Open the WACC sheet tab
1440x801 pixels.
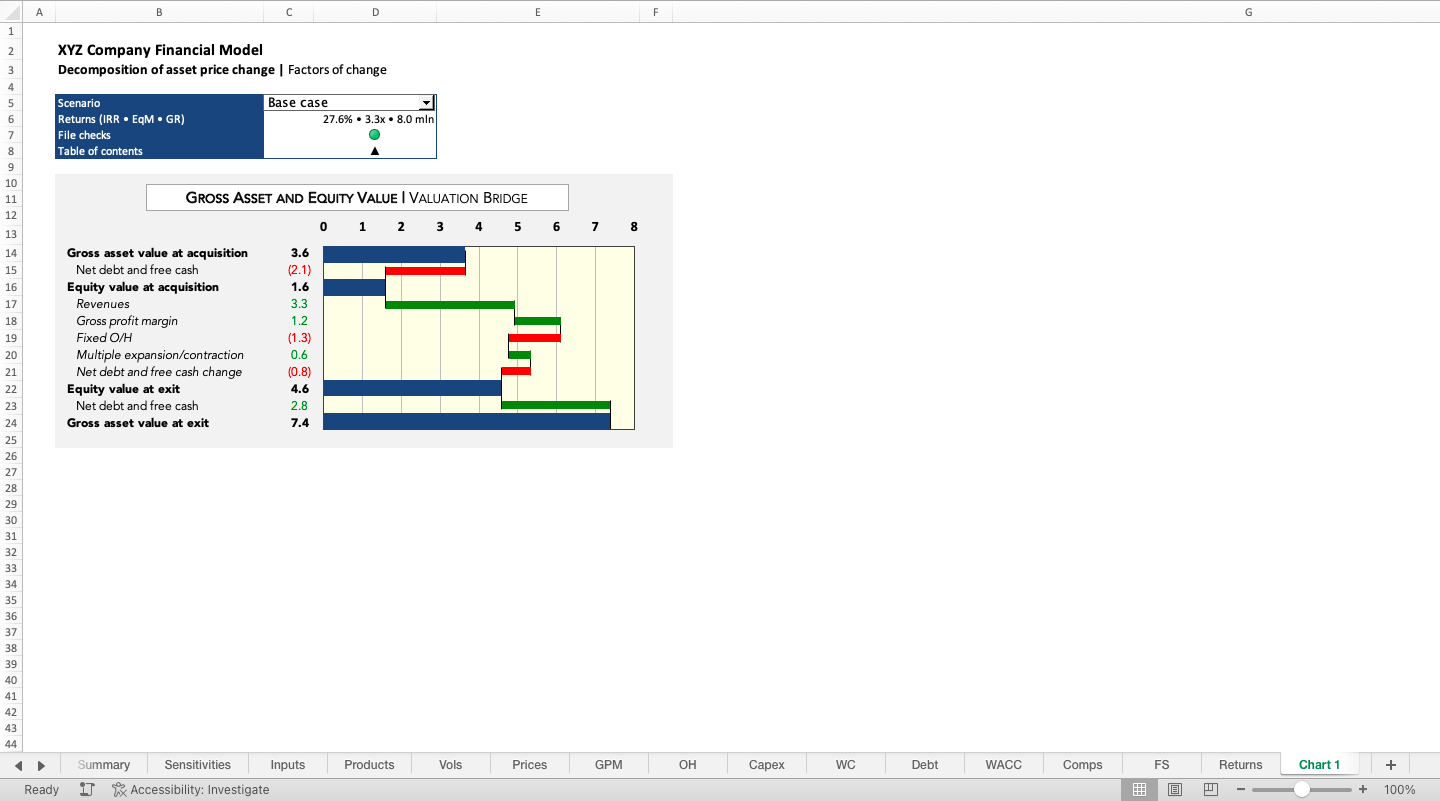(1003, 765)
